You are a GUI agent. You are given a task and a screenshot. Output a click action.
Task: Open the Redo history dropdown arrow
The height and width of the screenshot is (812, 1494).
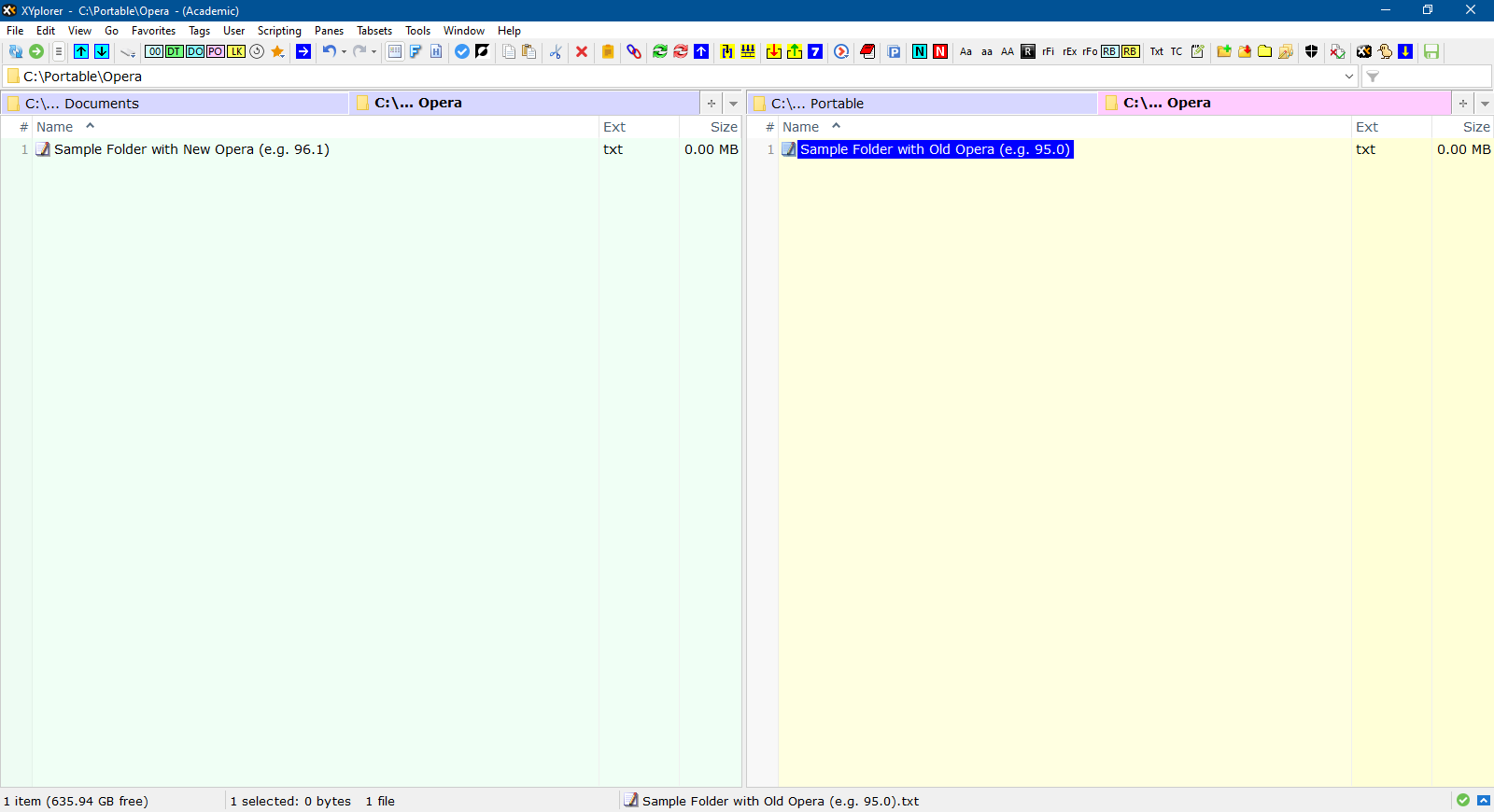click(x=373, y=51)
